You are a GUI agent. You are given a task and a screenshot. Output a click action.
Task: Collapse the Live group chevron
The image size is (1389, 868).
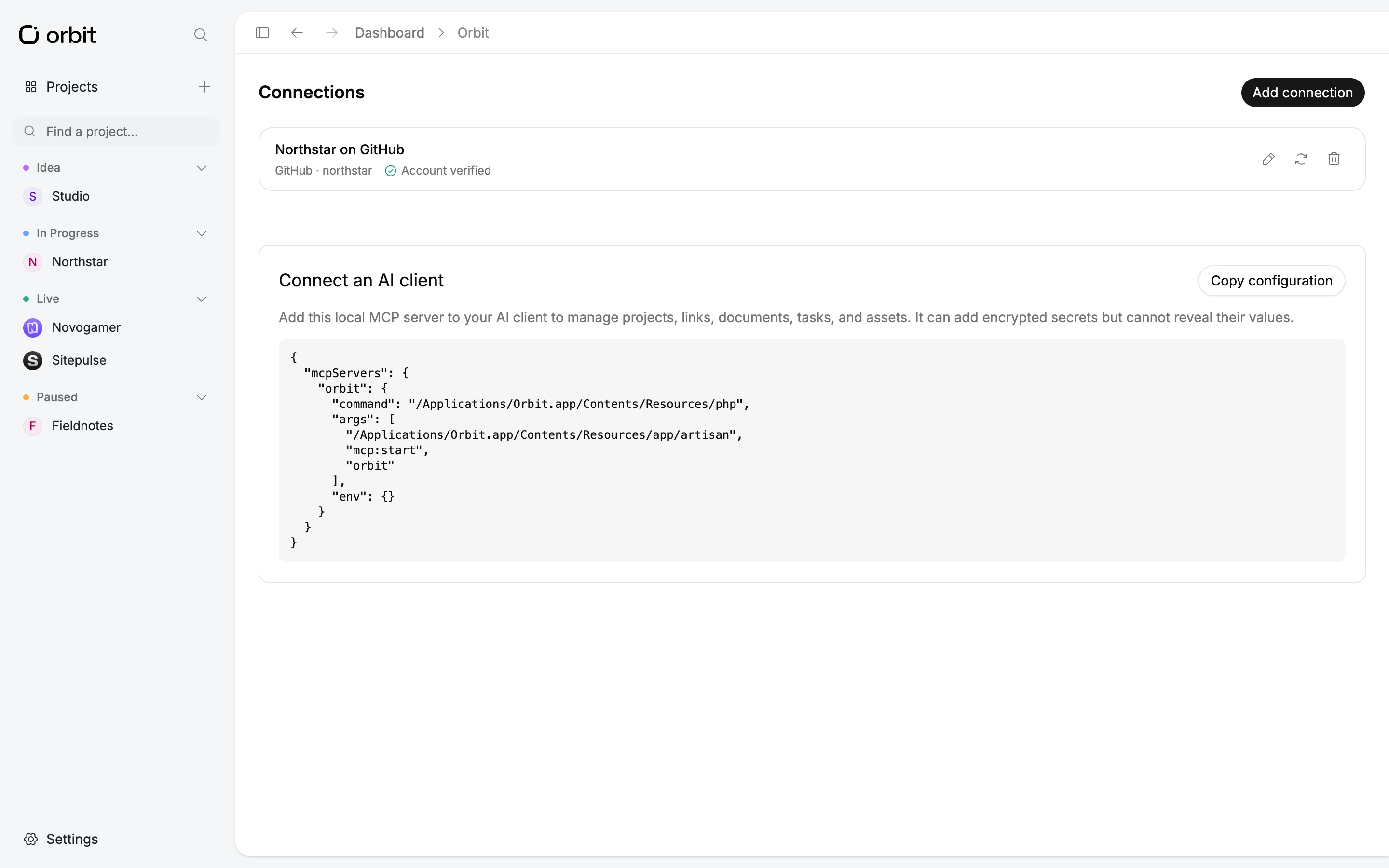(x=202, y=299)
